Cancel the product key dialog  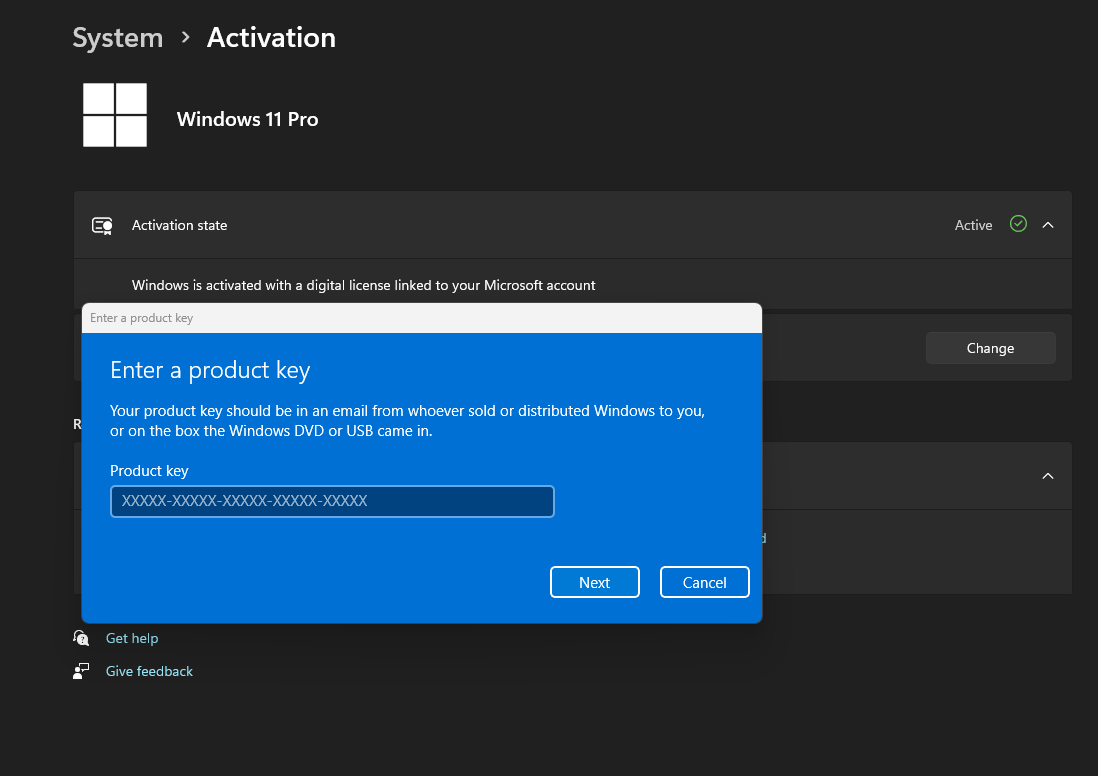pos(704,582)
